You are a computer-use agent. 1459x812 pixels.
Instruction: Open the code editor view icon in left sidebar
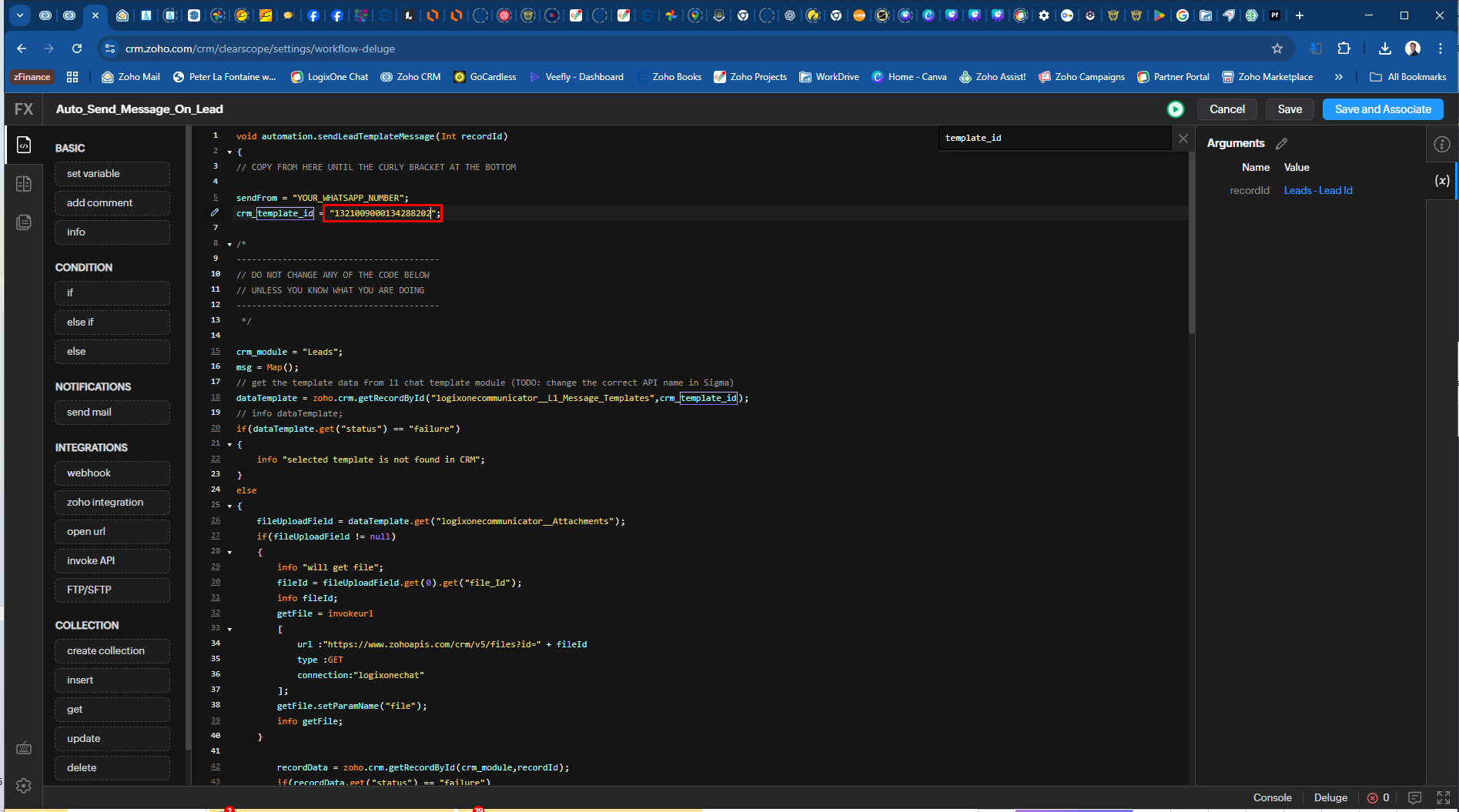(x=24, y=145)
